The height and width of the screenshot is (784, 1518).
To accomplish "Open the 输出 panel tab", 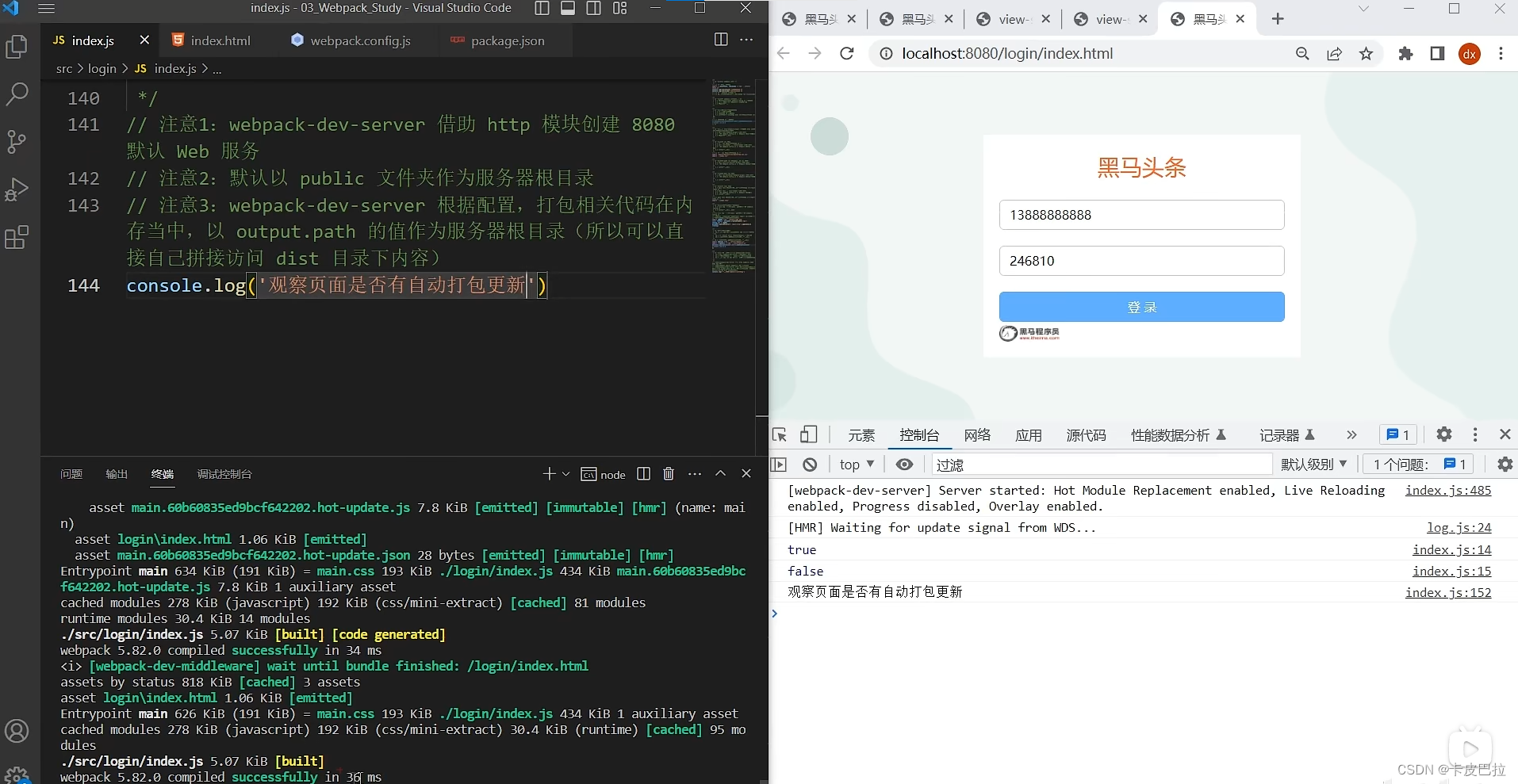I will (117, 474).
